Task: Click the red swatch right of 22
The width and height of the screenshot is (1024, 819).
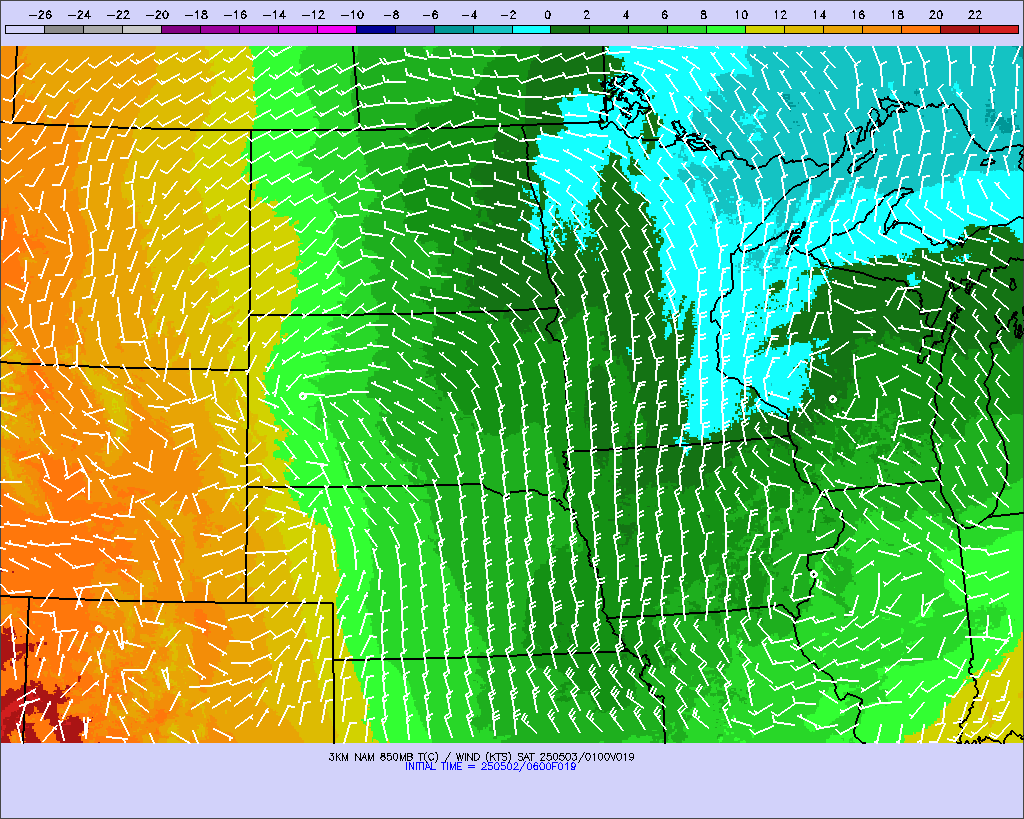Action: pos(999,29)
